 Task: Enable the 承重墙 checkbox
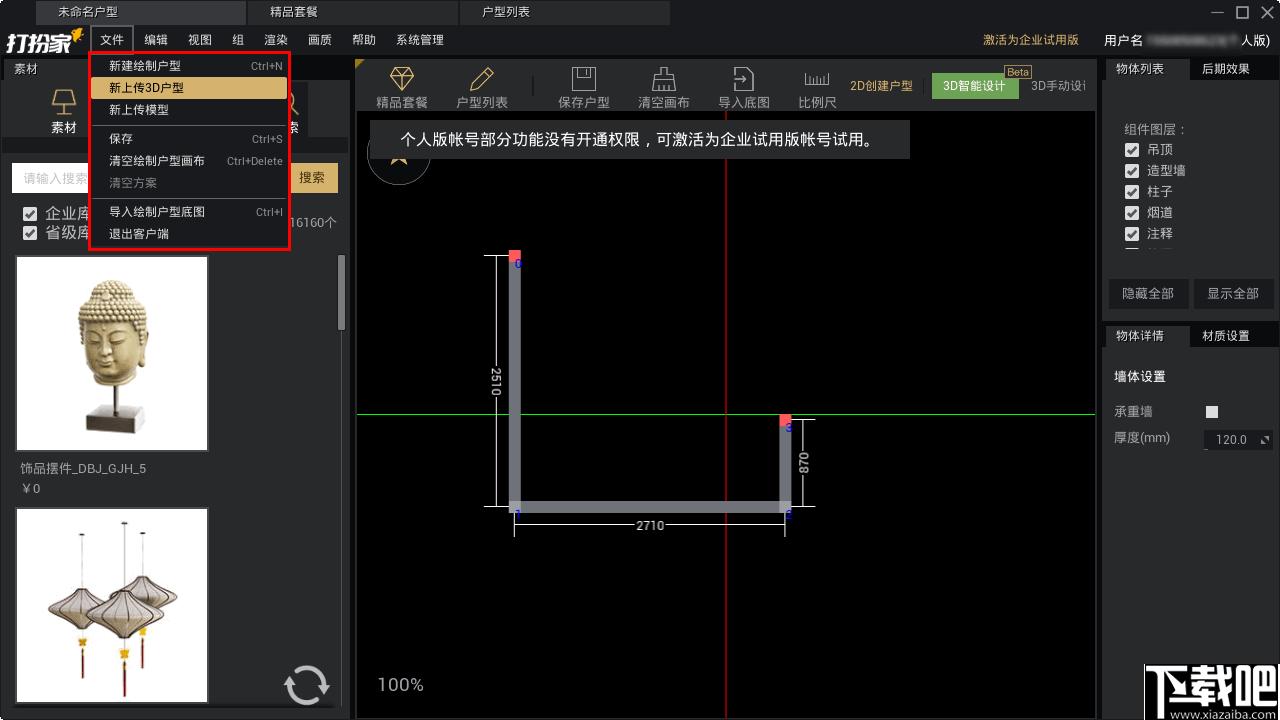click(1212, 412)
